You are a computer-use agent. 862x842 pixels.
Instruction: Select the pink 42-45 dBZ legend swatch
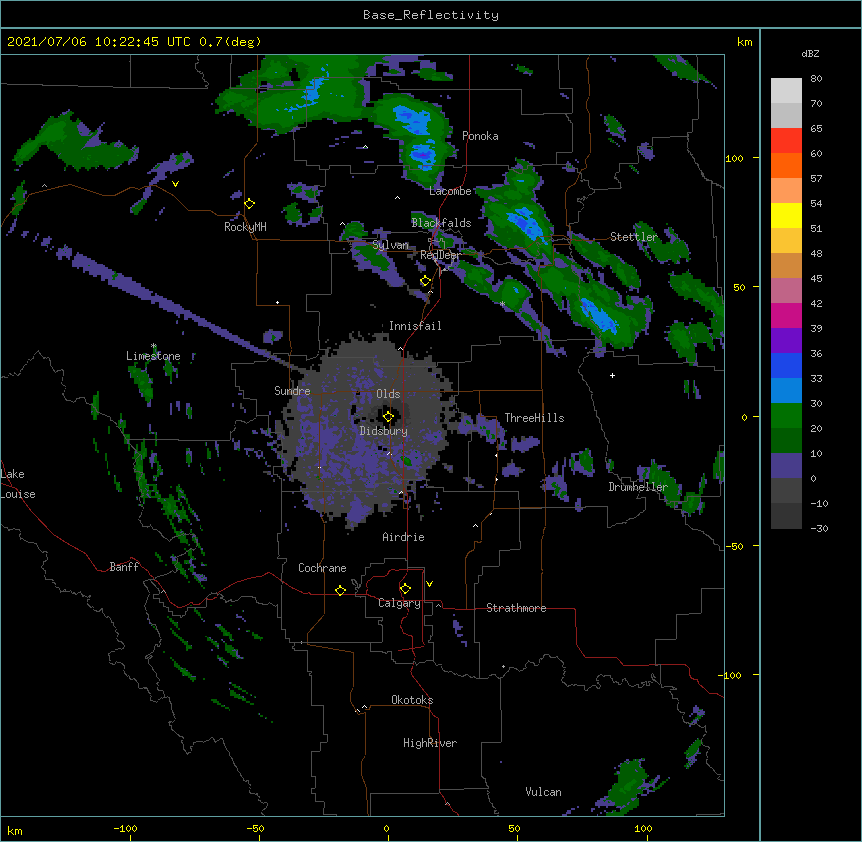coord(786,291)
